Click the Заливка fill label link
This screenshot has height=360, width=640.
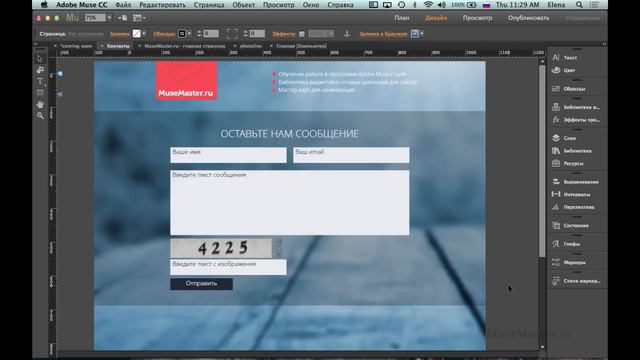[x=120, y=34]
